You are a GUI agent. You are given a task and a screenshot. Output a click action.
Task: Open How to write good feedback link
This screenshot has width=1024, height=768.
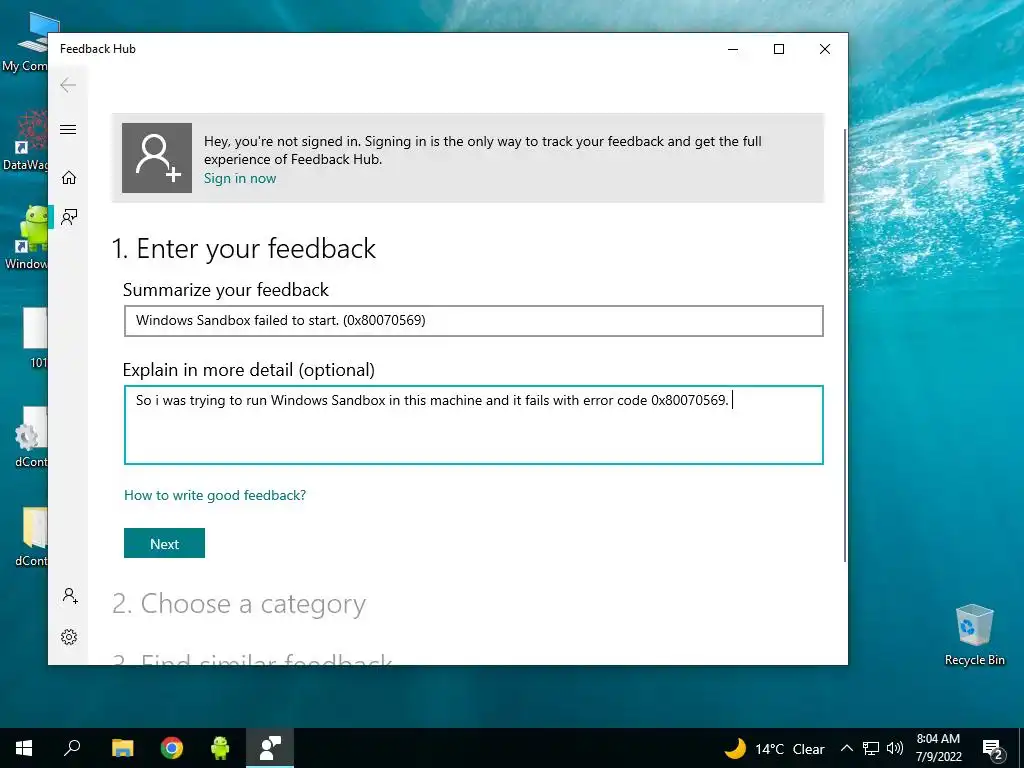click(215, 495)
